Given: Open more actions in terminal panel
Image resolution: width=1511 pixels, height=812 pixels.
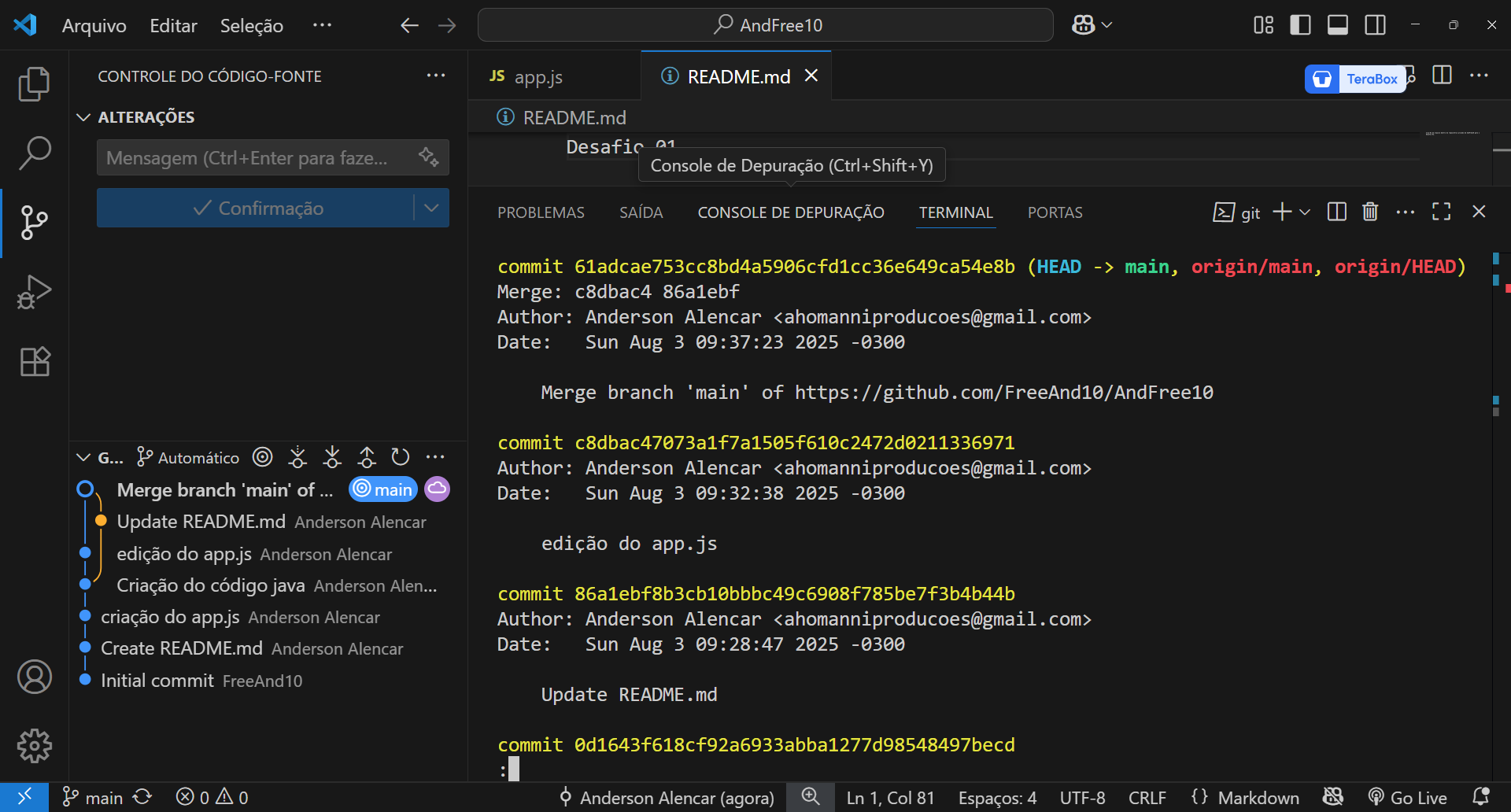Looking at the screenshot, I should tap(1406, 212).
